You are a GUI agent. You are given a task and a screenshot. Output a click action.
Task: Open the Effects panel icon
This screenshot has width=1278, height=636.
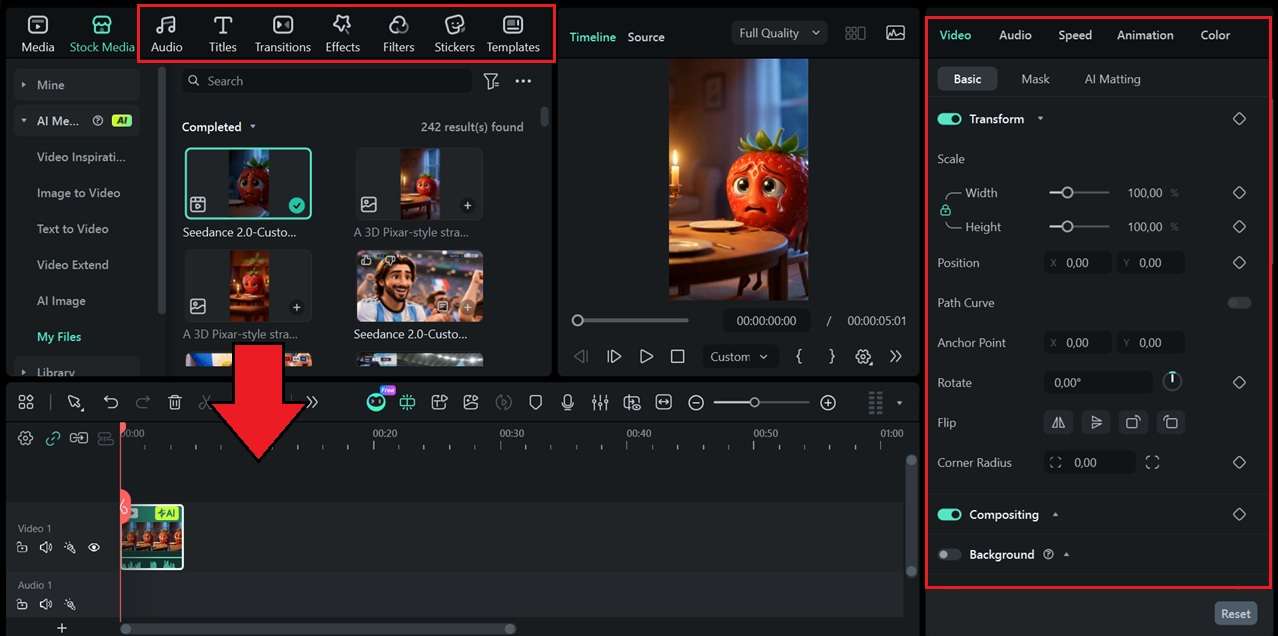342,25
